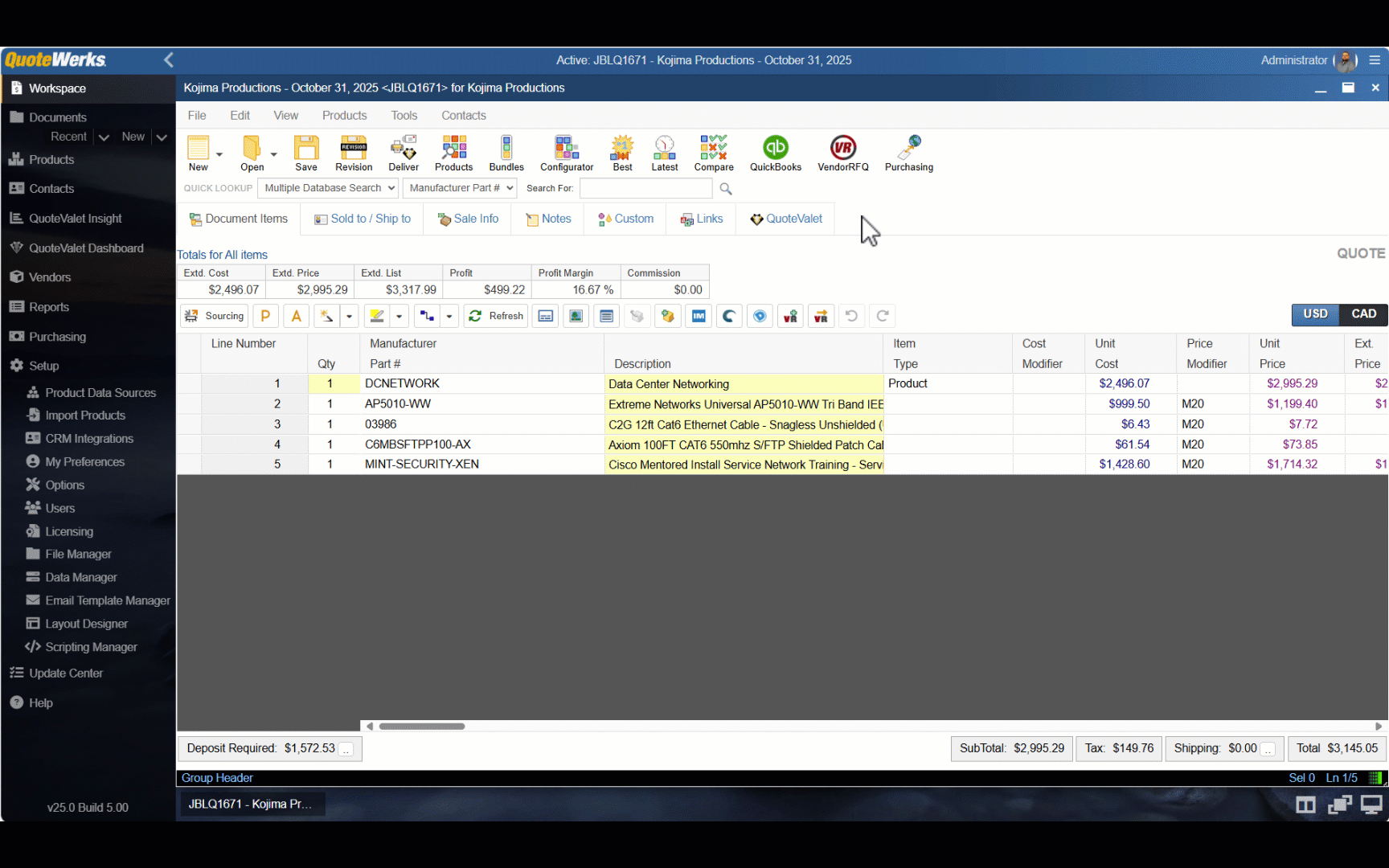Toggle USD currency display
Screen dimensions: 1389x868
point(1315,314)
